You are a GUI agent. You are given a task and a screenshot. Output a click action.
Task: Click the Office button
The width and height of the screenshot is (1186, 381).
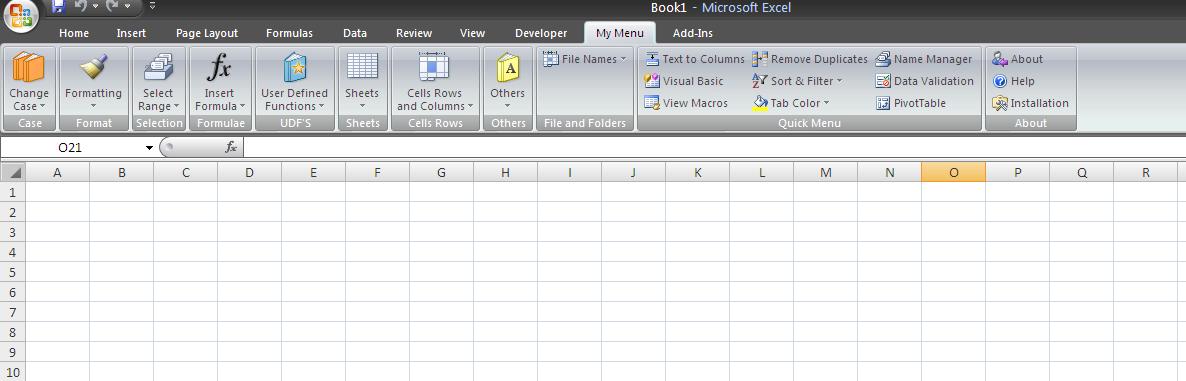tap(21, 15)
